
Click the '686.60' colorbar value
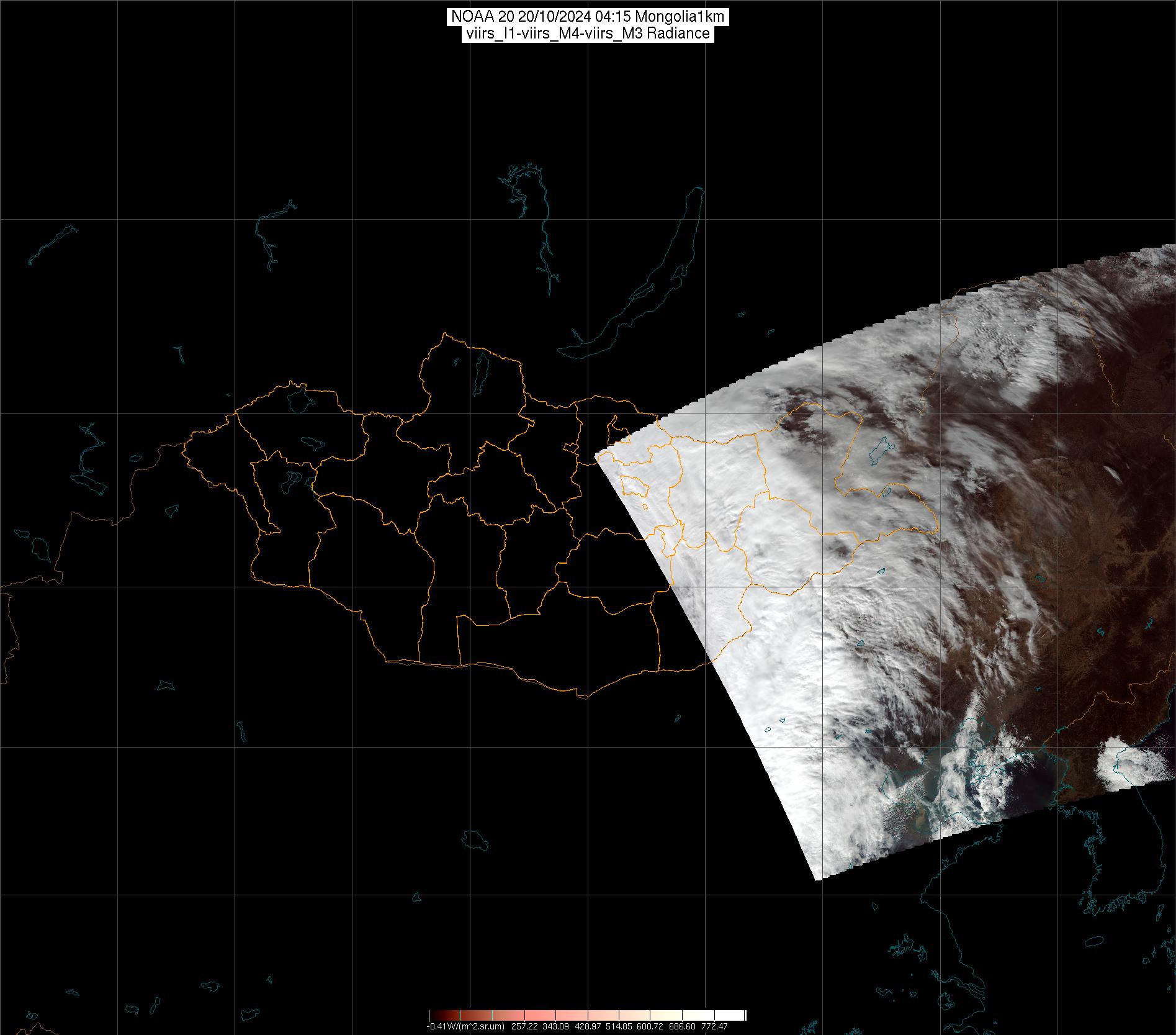(682, 1026)
